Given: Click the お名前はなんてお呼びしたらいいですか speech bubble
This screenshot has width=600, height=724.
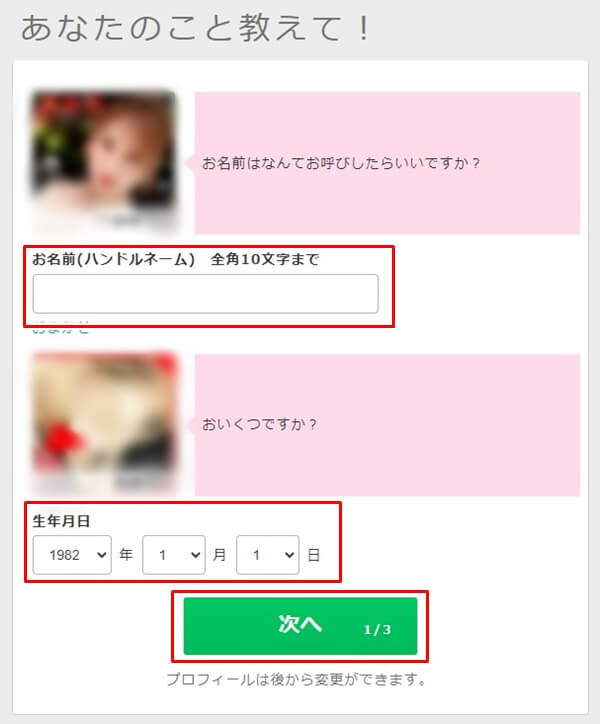Looking at the screenshot, I should (x=387, y=163).
